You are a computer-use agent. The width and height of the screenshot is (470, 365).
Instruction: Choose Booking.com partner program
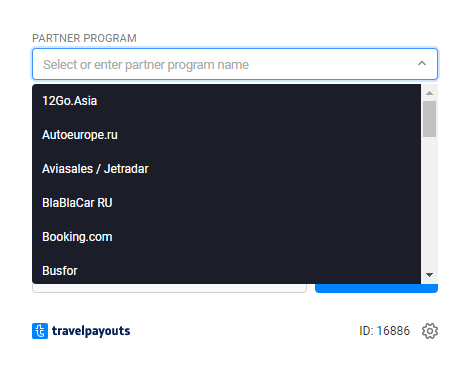coord(227,237)
